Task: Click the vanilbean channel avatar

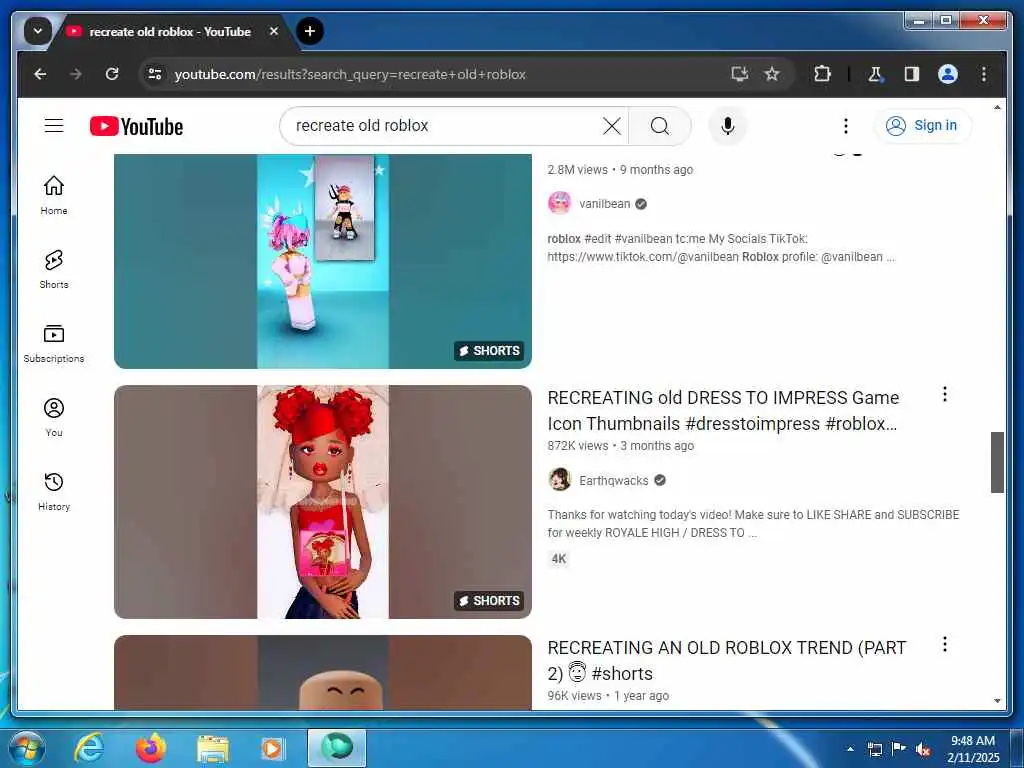Action: pyautogui.click(x=560, y=203)
